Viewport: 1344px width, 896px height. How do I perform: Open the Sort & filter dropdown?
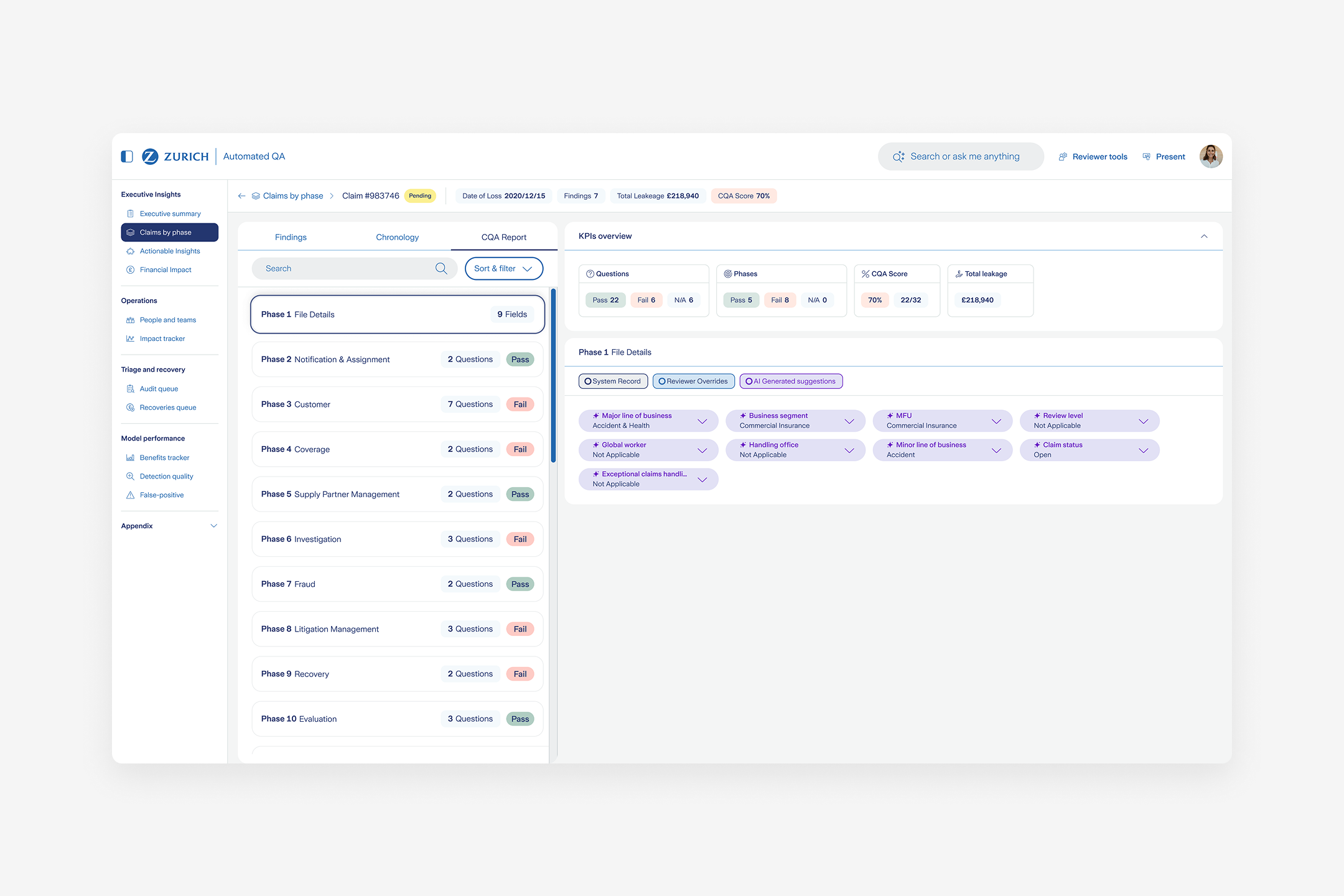tap(503, 269)
